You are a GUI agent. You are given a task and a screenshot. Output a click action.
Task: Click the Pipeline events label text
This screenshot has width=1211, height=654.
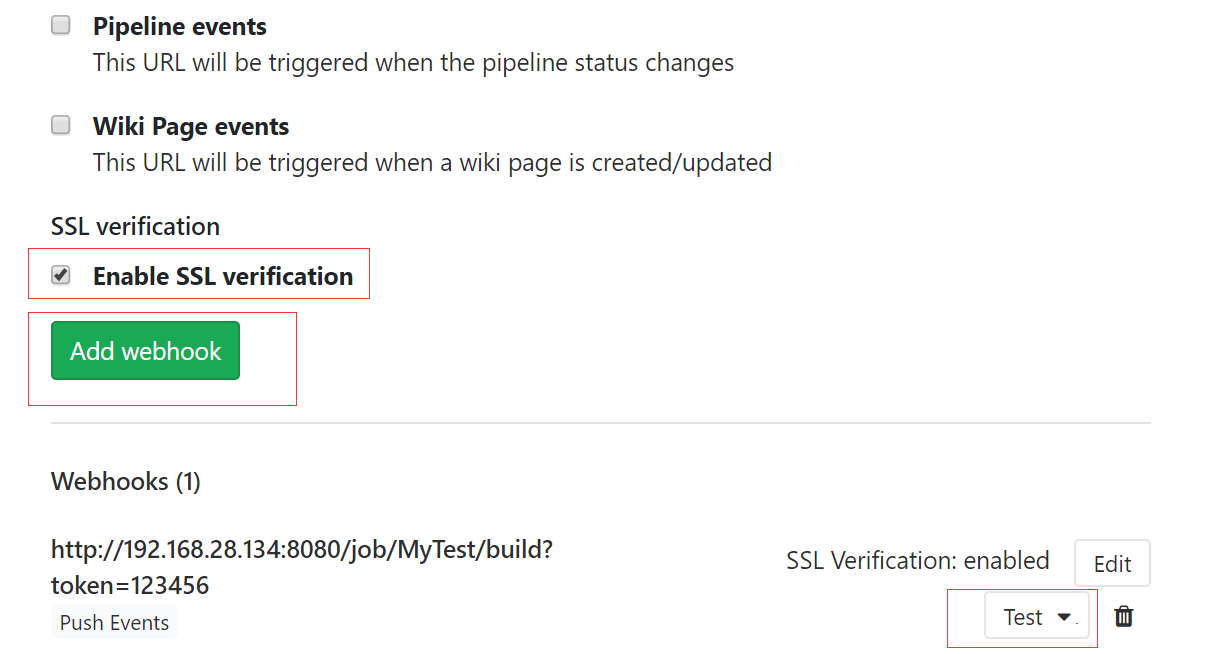pyautogui.click(x=180, y=26)
